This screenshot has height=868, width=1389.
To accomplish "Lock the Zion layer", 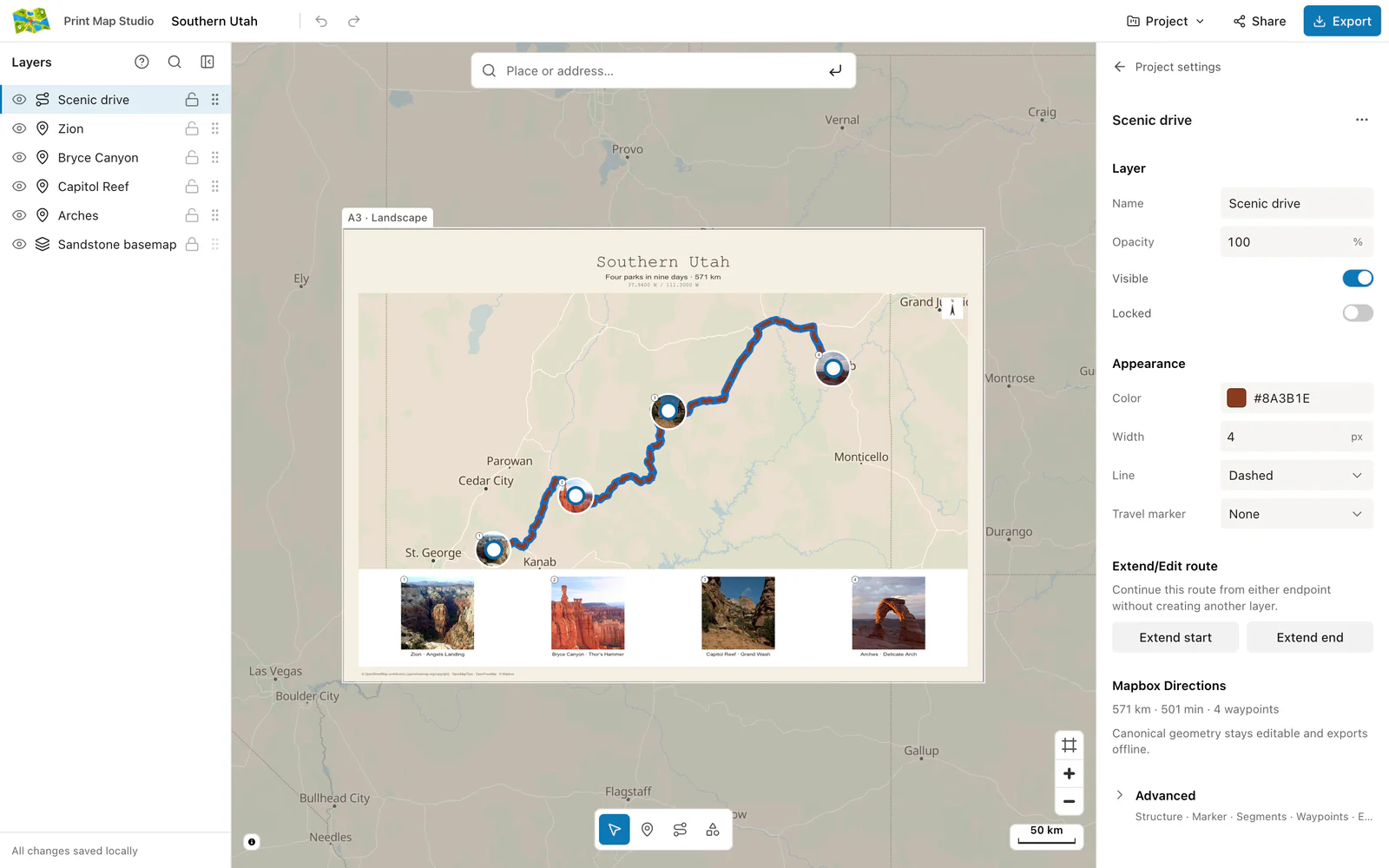I will (x=192, y=128).
